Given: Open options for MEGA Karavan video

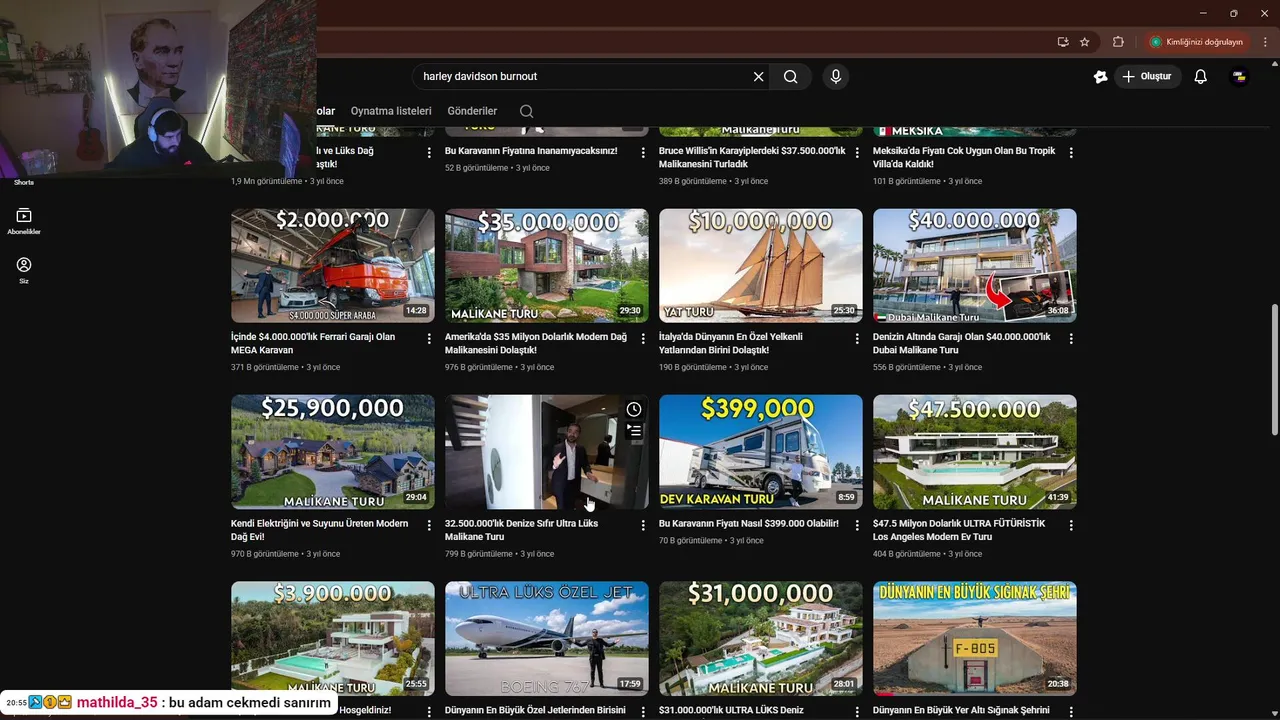Looking at the screenshot, I should 429,339.
